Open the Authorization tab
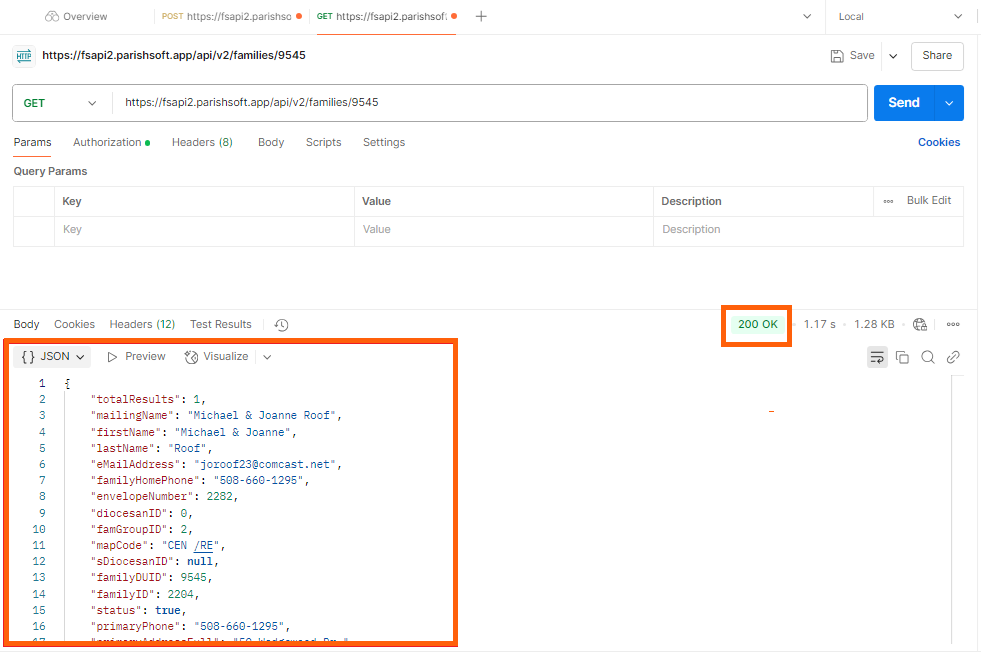Viewport: 981px width, 652px height. [x=111, y=143]
